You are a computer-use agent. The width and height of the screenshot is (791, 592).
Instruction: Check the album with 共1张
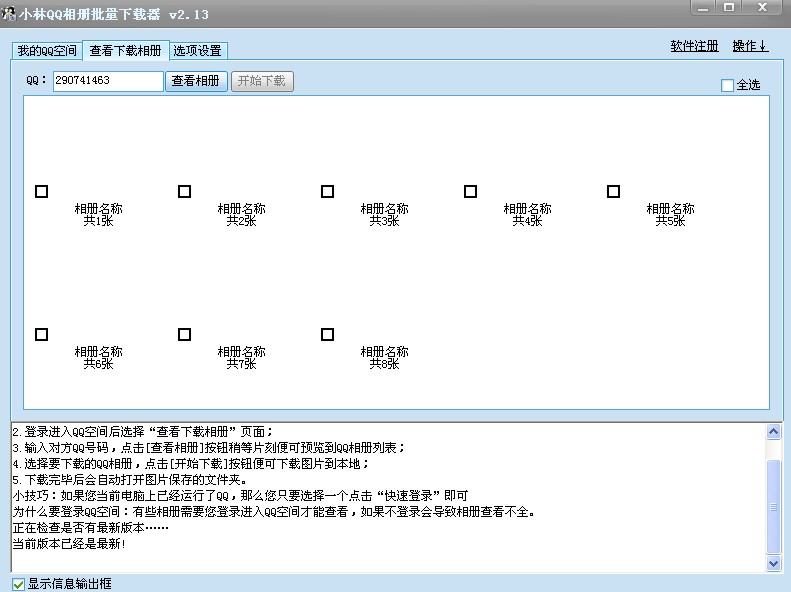(41, 192)
